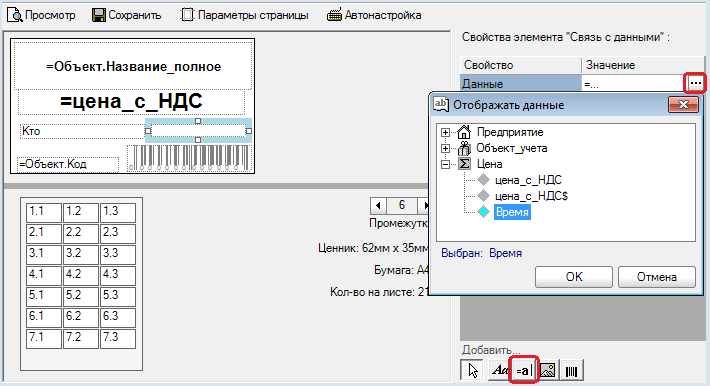710x386 pixels.
Task: Click the Данные value field
Action: point(633,84)
